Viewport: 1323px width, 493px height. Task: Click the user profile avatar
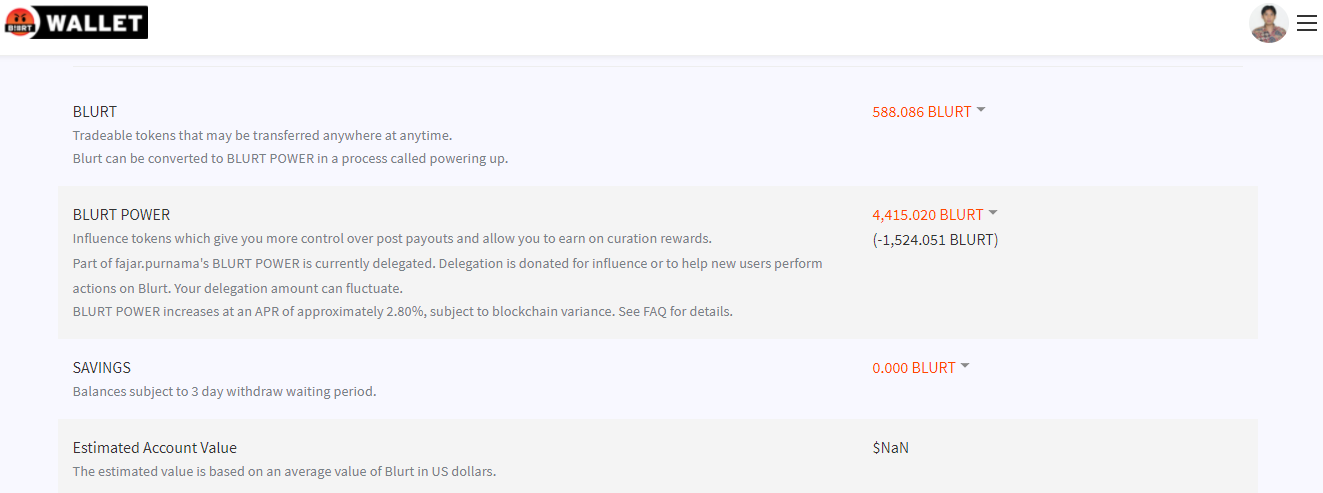[1269, 23]
